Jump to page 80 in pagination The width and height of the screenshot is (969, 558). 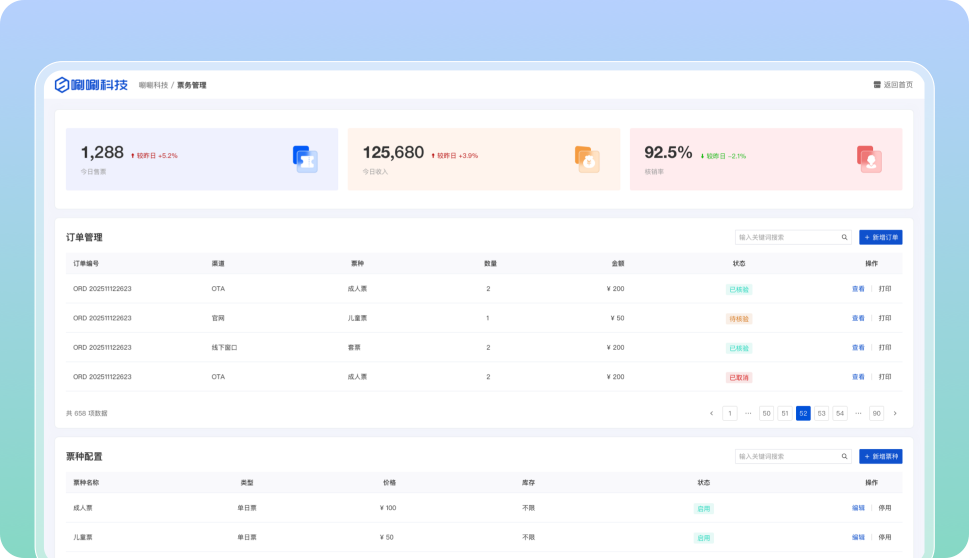point(876,413)
